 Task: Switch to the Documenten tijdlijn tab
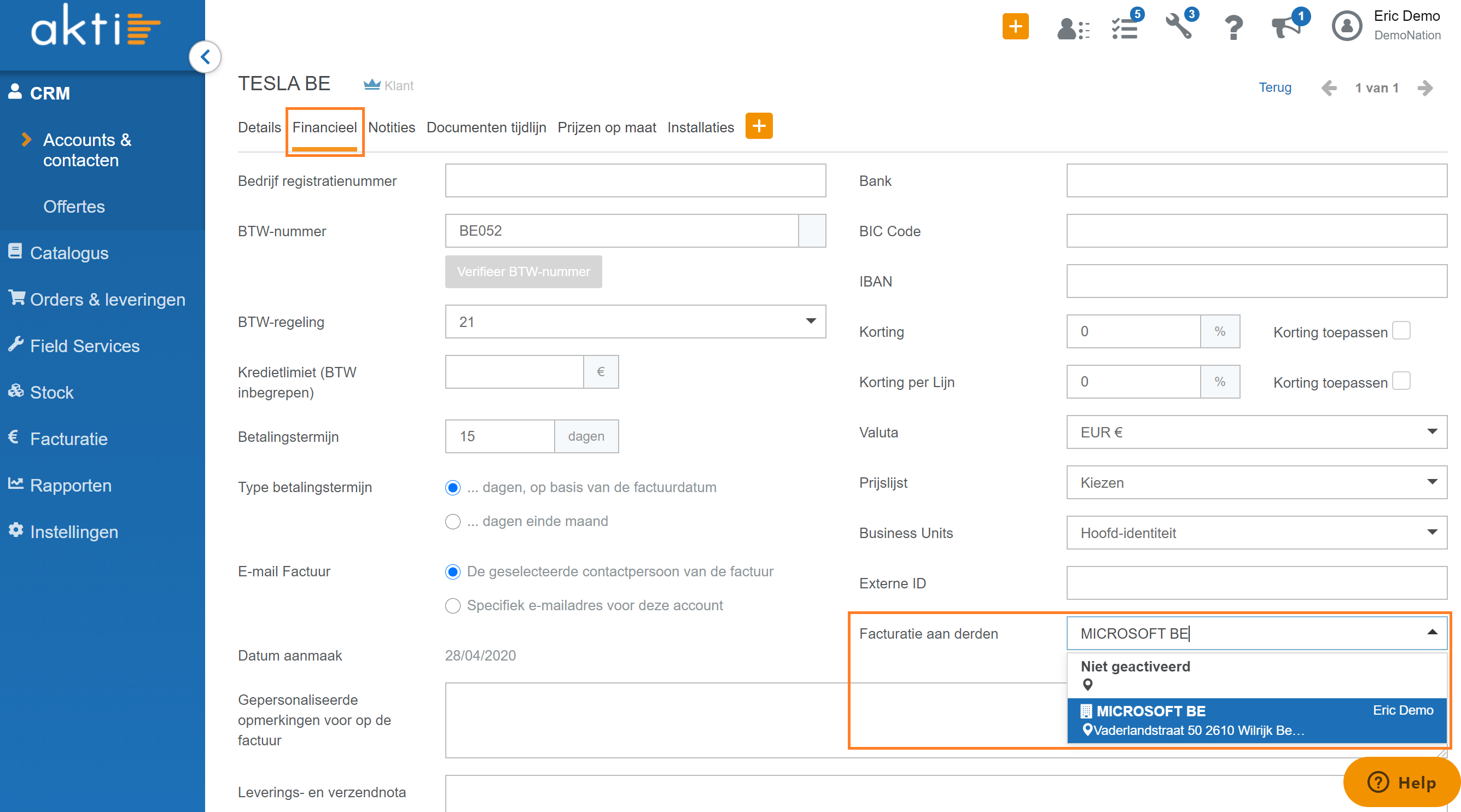tap(486, 127)
